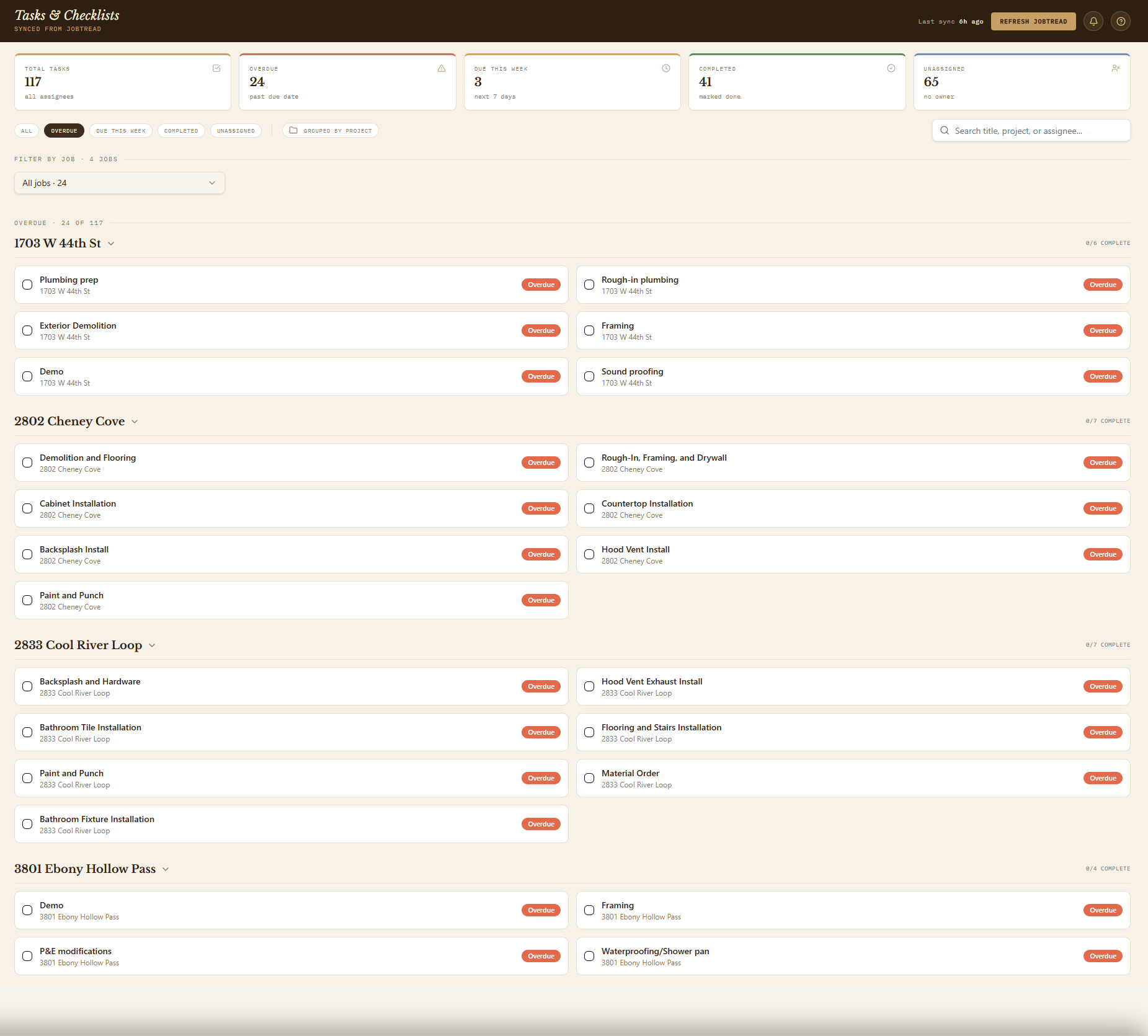Switch to the Due This Week filter

pyautogui.click(x=121, y=131)
